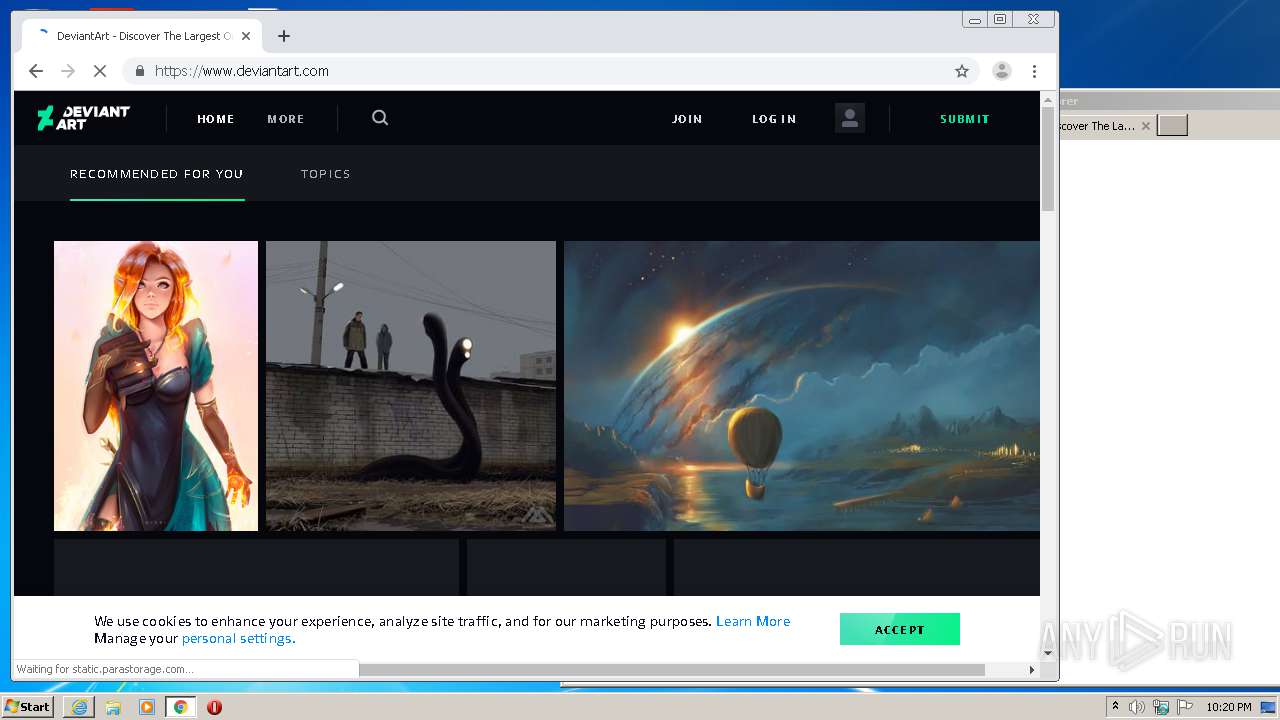Click the vertical scrollbar thumb
Screen dimensions: 1280x720
point(1048,159)
